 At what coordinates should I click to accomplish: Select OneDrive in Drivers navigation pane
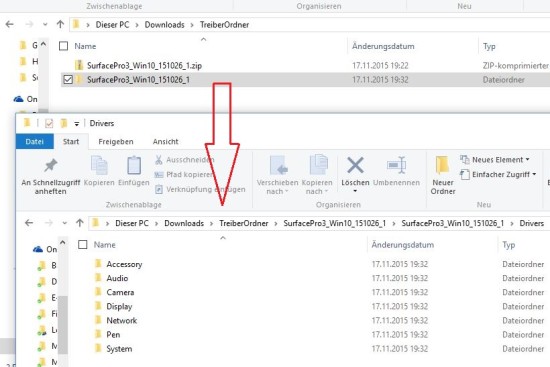tap(45, 249)
